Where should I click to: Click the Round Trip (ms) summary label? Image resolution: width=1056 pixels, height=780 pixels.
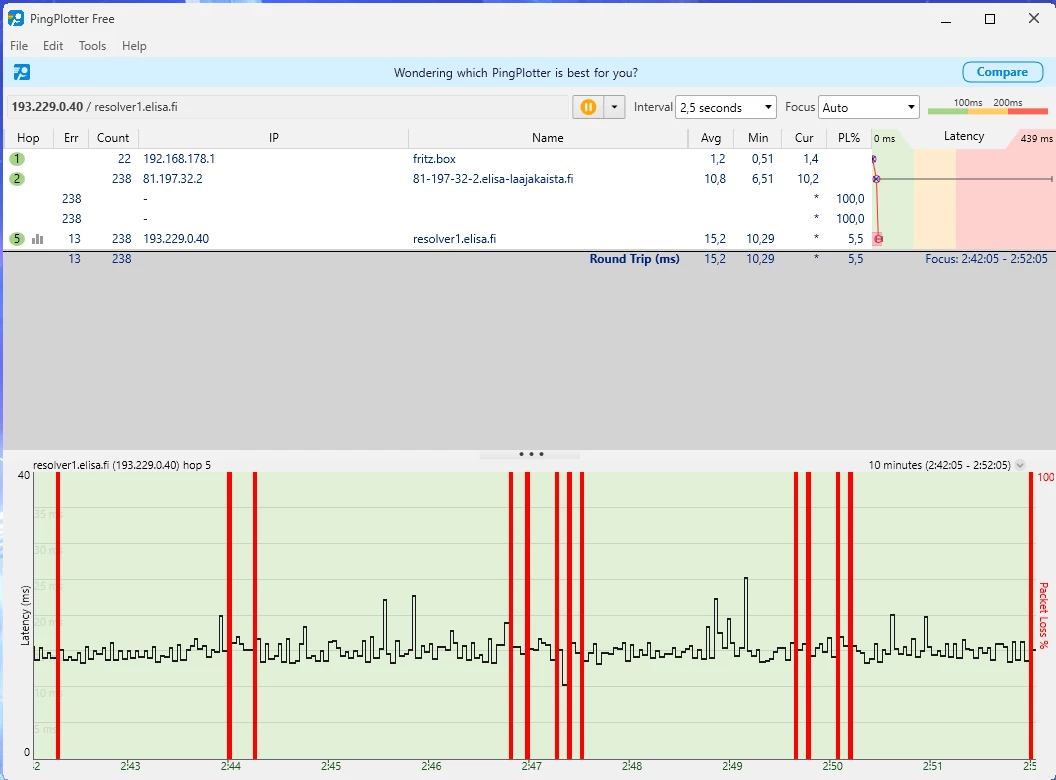(x=634, y=259)
